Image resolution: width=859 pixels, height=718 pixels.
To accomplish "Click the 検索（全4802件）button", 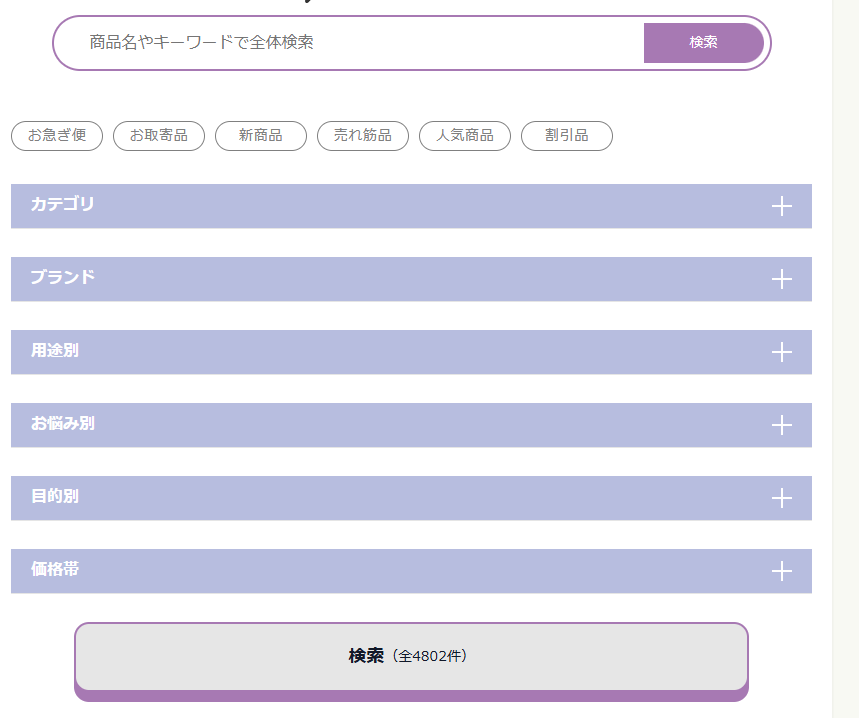I will [411, 657].
